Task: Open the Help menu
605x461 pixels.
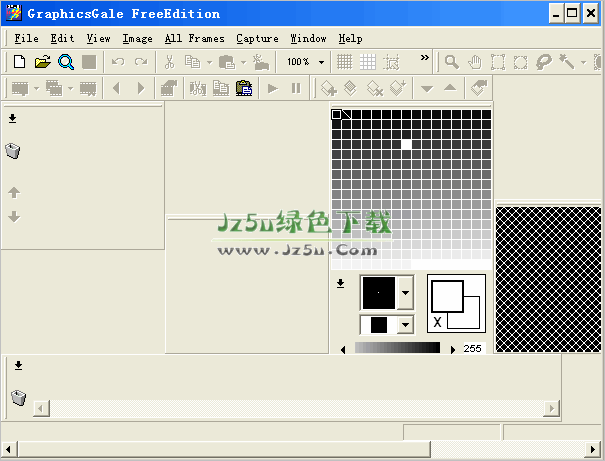Action: [x=350, y=39]
